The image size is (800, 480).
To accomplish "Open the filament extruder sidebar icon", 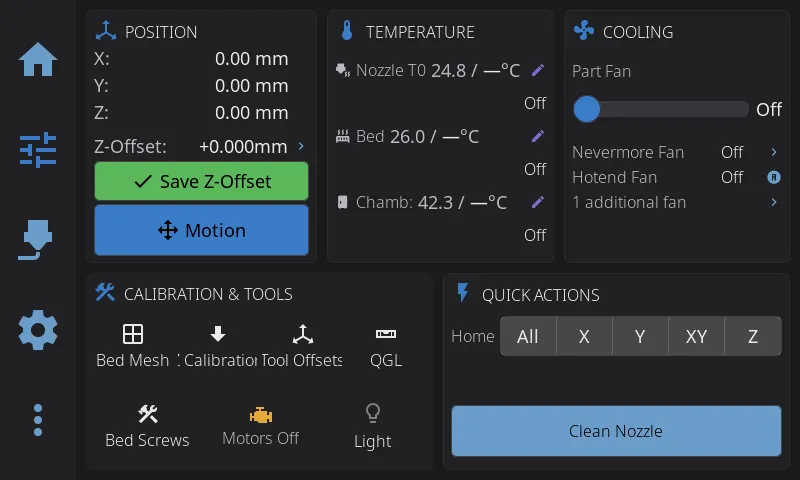I will point(38,240).
